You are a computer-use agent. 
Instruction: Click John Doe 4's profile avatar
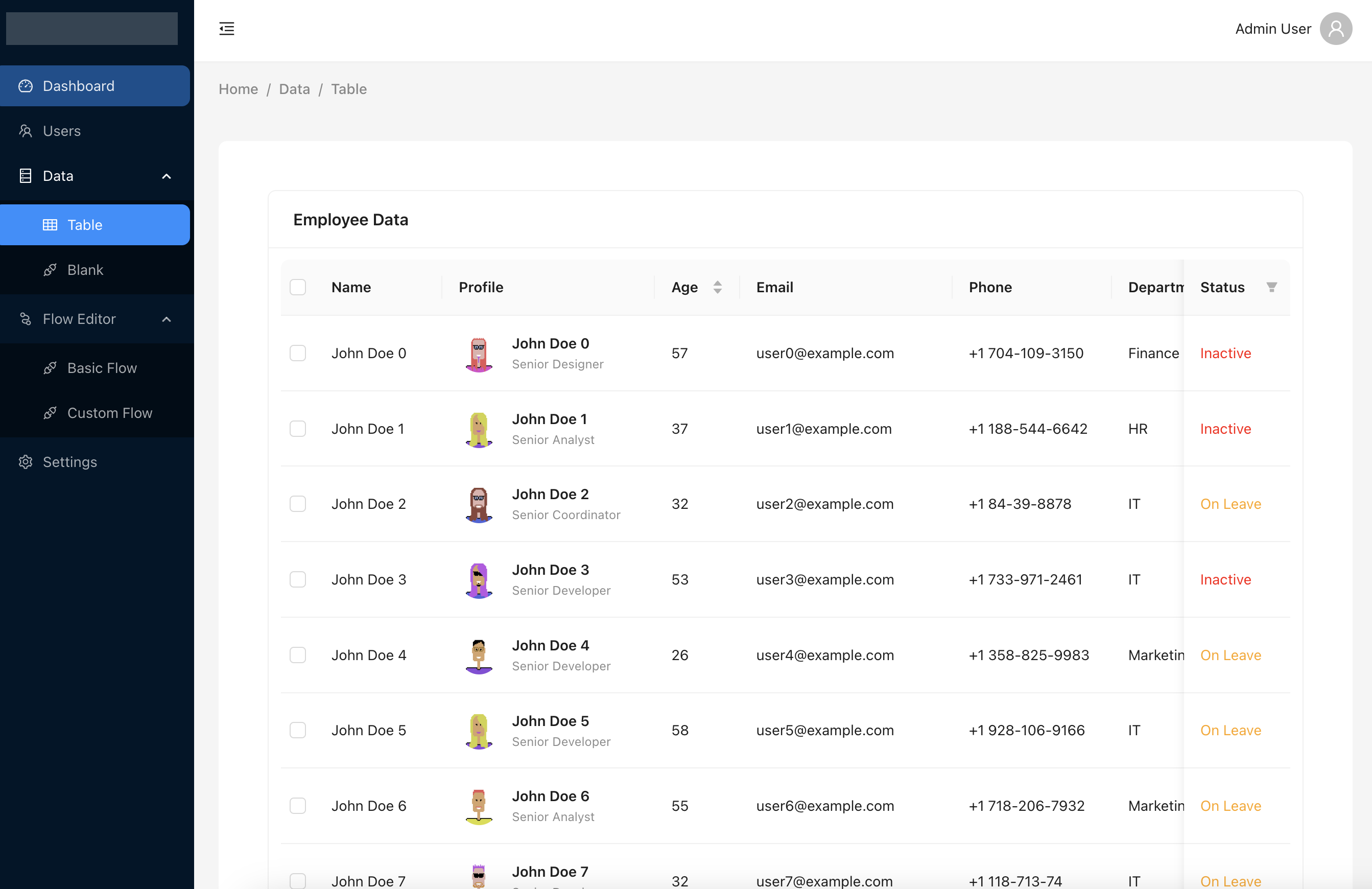[479, 656]
